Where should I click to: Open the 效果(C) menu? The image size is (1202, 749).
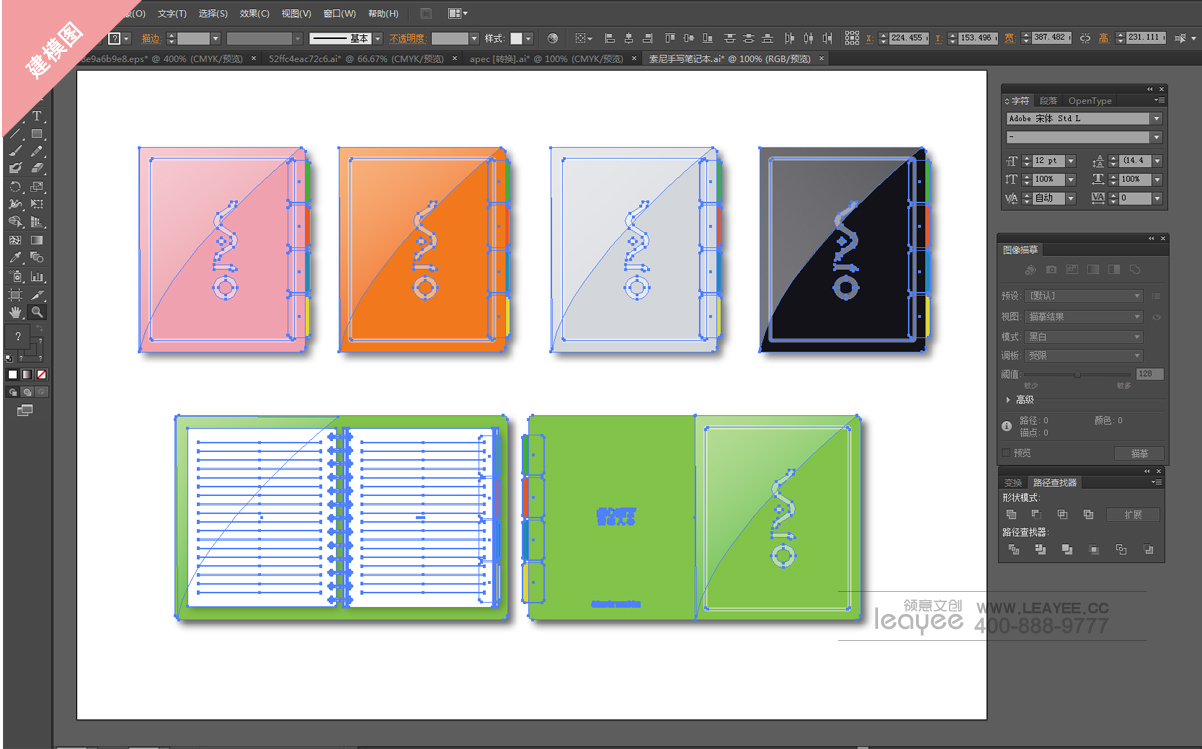pos(254,13)
